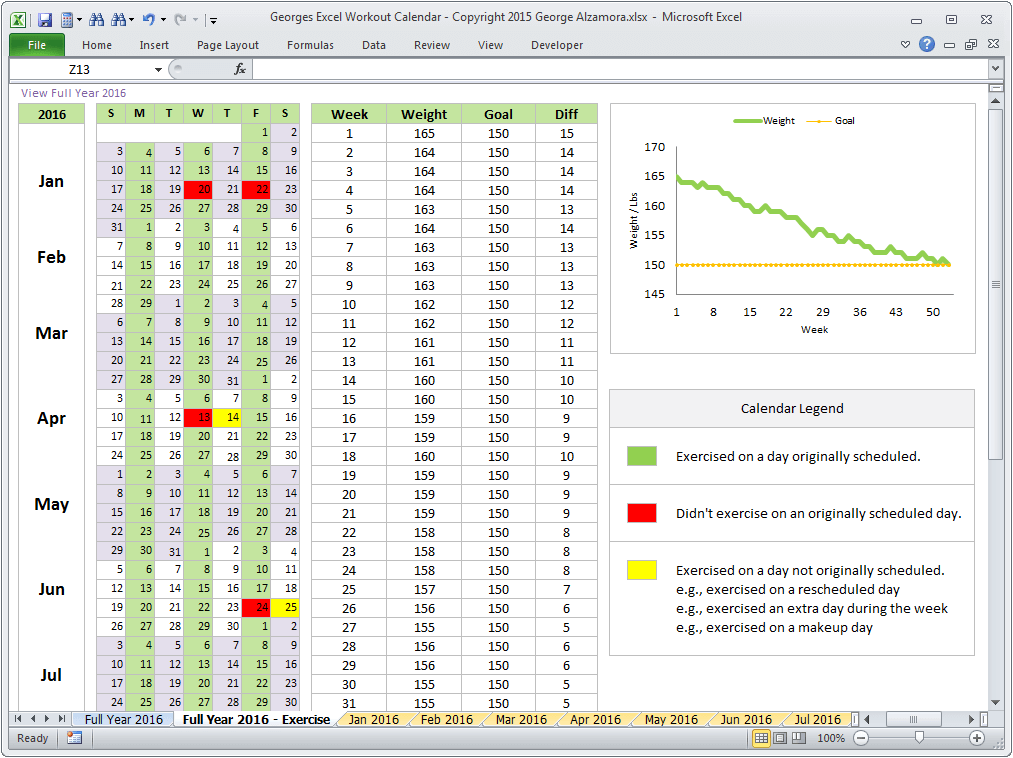Click the red swatch in Calendar Legend
This screenshot has width=1013, height=758.
tap(642, 513)
